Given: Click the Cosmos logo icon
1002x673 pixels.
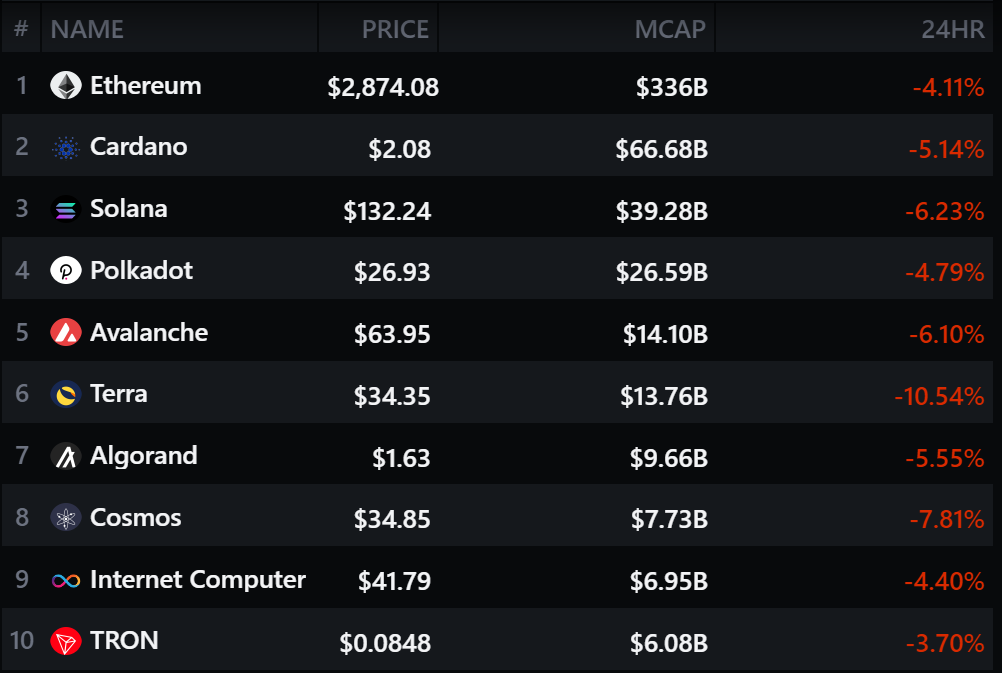Looking at the screenshot, I should coord(66,518).
